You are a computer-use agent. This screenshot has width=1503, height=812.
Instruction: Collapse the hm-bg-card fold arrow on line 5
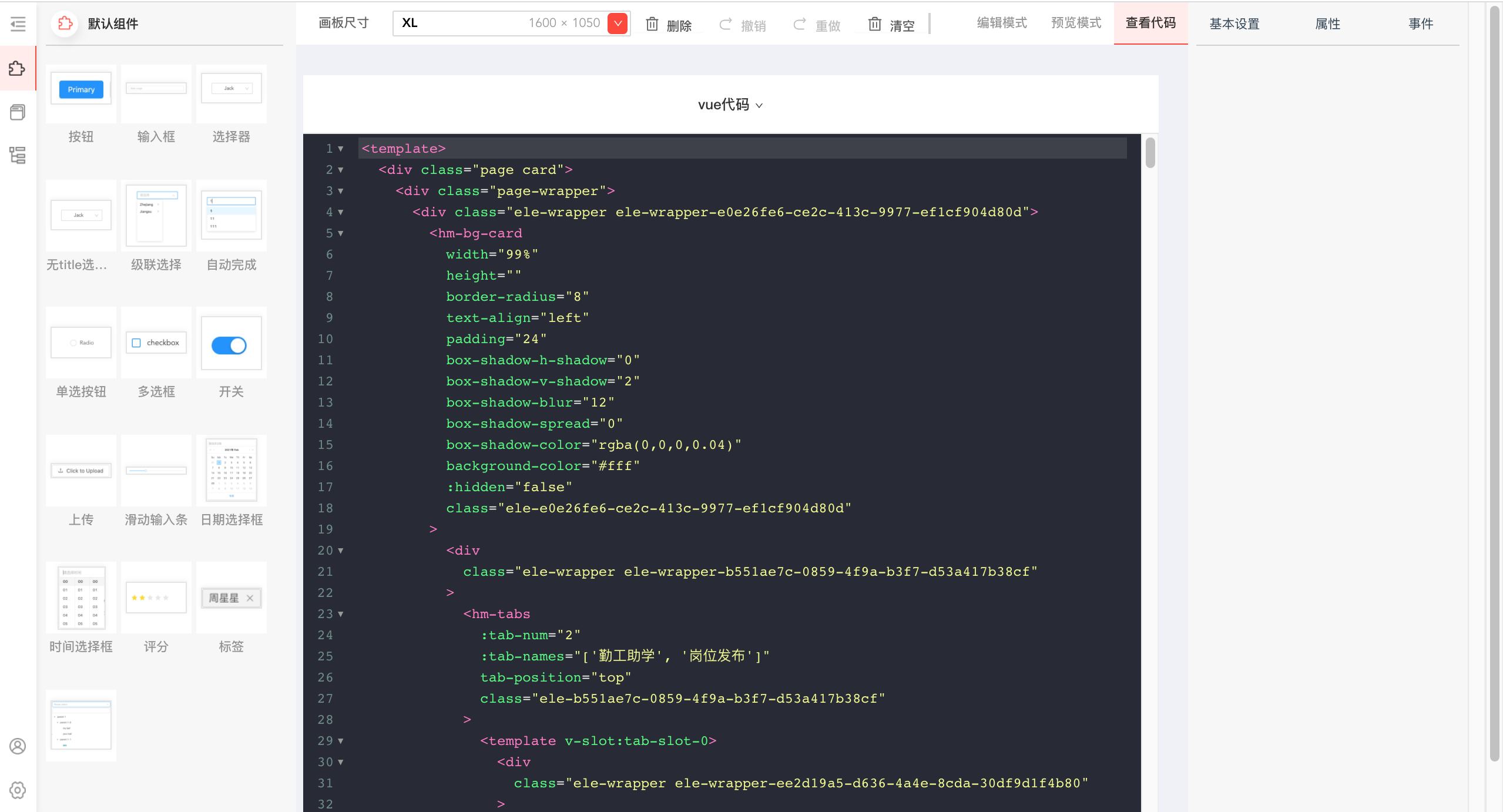[341, 233]
